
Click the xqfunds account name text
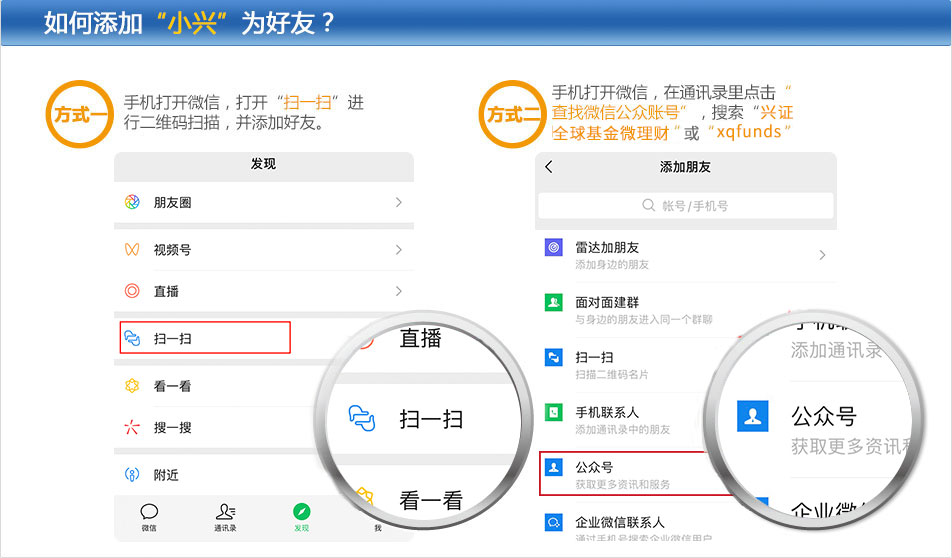pos(749,132)
